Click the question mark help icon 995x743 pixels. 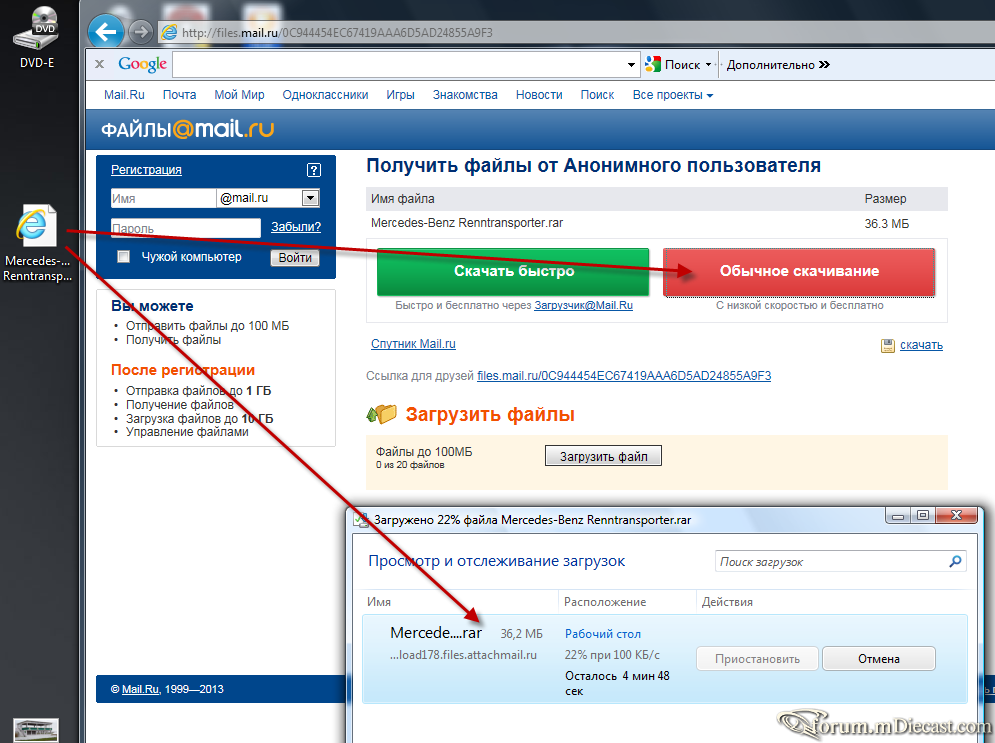[313, 169]
